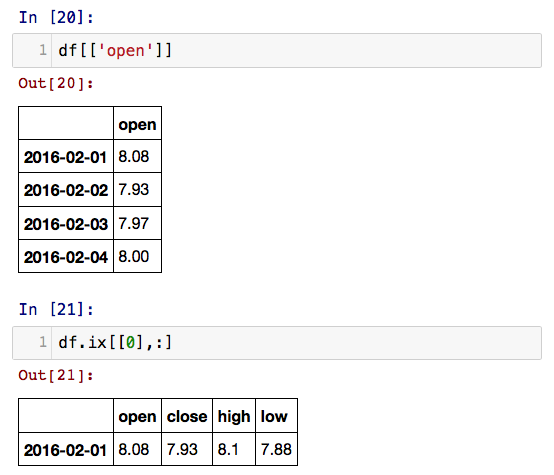Click the 7.88 cell under low
The height and width of the screenshot is (475, 554).
click(x=276, y=449)
